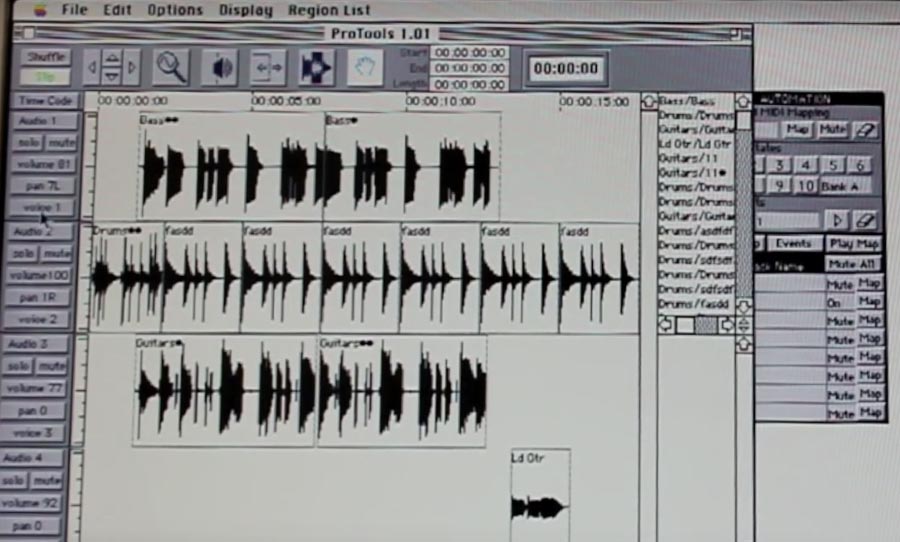The image size is (900, 542).
Task: Click the Play Map button
Action: (854, 243)
